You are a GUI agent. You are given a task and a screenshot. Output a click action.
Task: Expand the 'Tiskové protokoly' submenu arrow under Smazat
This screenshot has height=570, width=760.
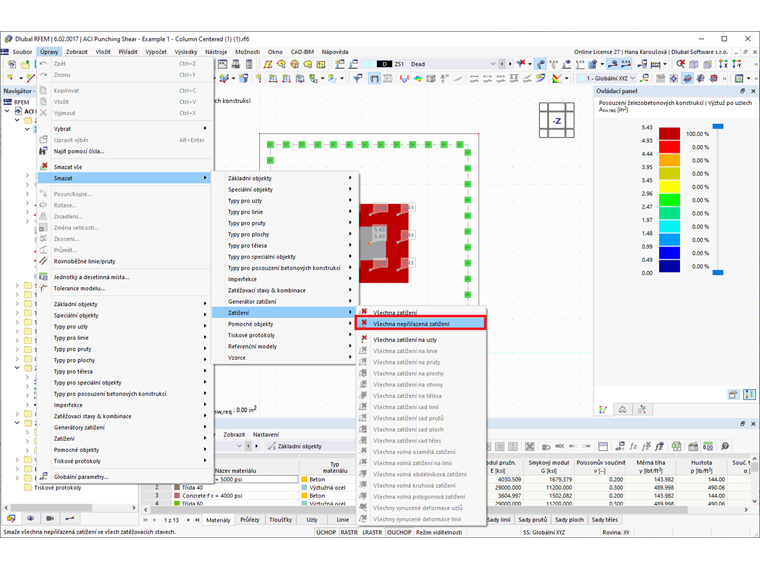tap(350, 335)
